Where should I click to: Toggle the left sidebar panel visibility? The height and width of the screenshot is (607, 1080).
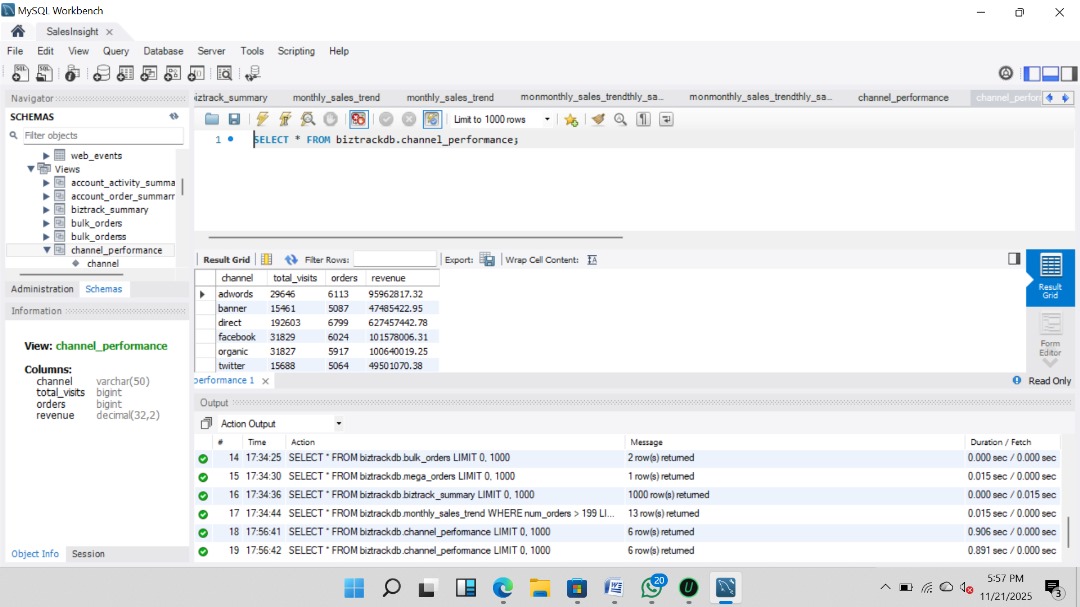(1032, 74)
